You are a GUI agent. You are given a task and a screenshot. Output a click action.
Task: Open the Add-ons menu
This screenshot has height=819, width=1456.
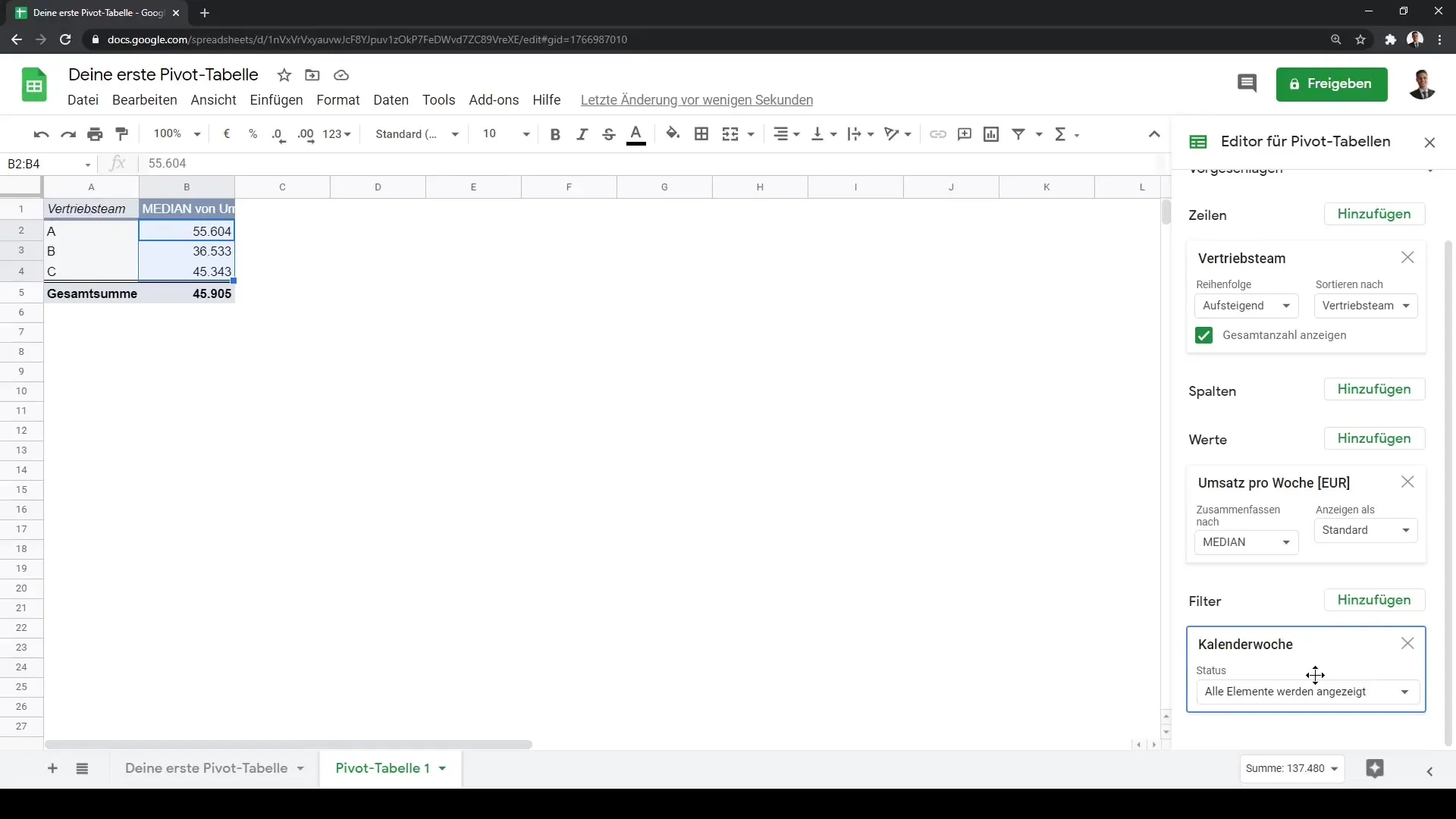point(494,100)
